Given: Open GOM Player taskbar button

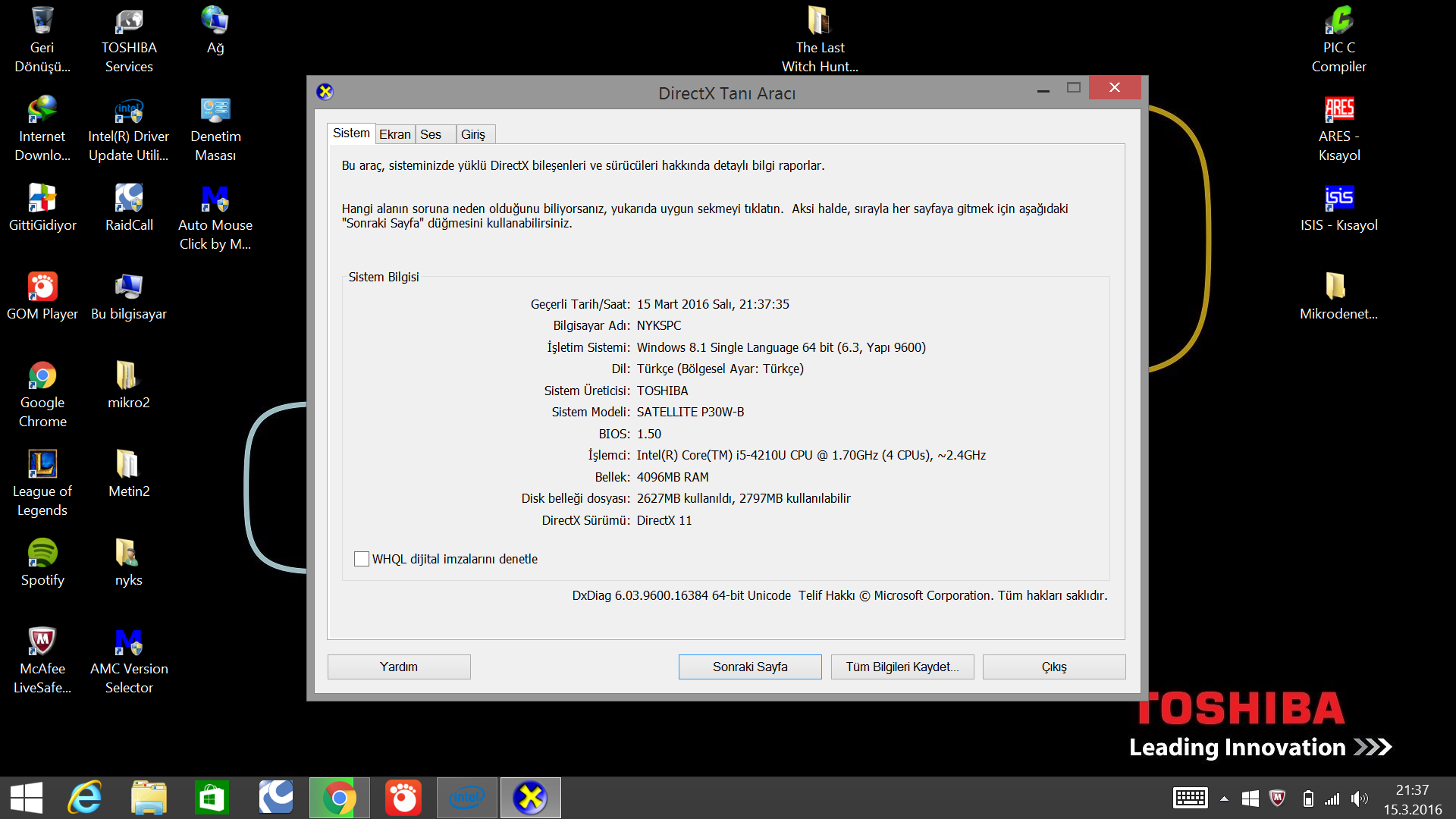Looking at the screenshot, I should point(403,798).
